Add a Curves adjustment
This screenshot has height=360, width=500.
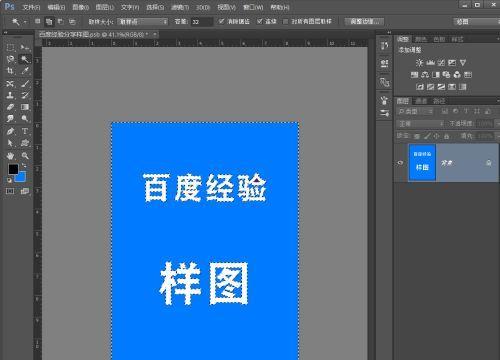coord(441,63)
